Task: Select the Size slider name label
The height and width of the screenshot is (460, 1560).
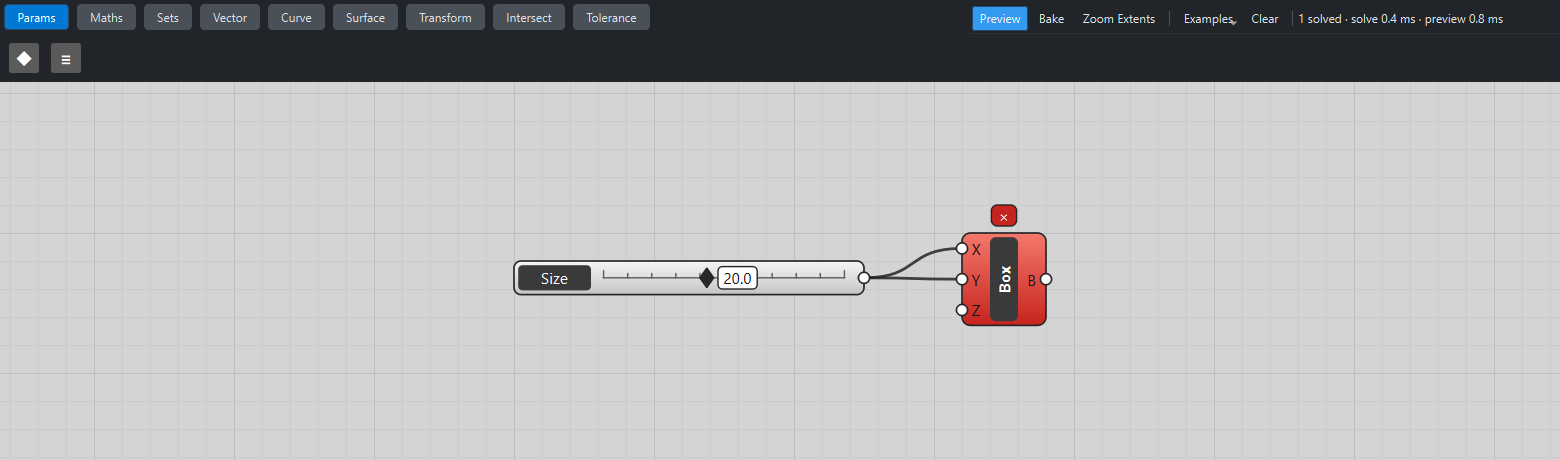Action: (x=554, y=278)
